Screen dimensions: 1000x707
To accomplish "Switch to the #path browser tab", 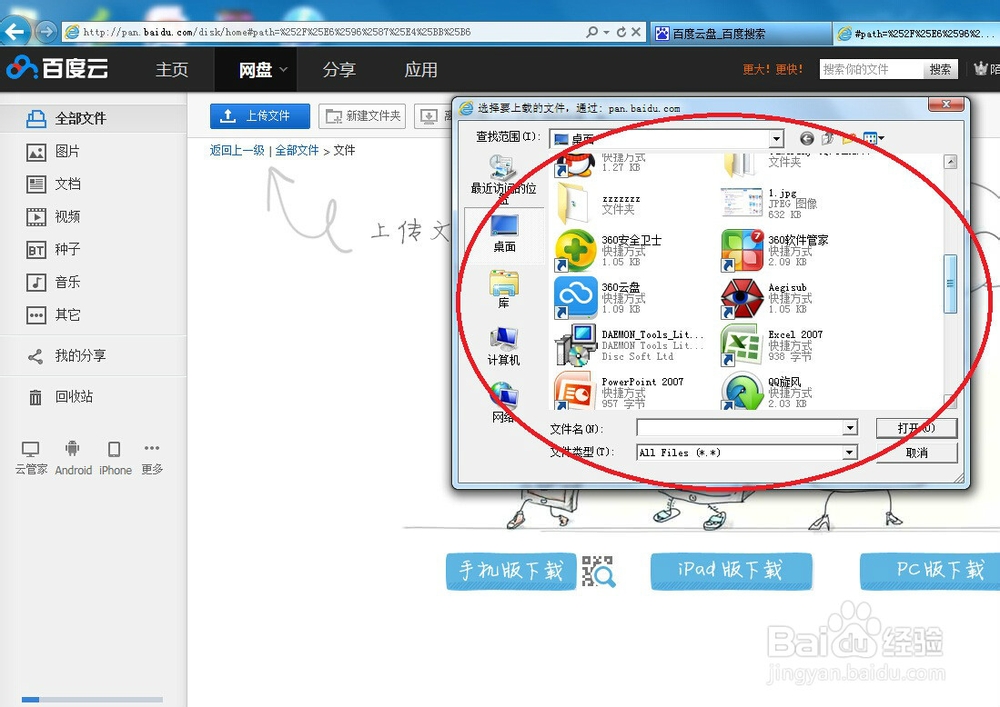I will 917,33.
